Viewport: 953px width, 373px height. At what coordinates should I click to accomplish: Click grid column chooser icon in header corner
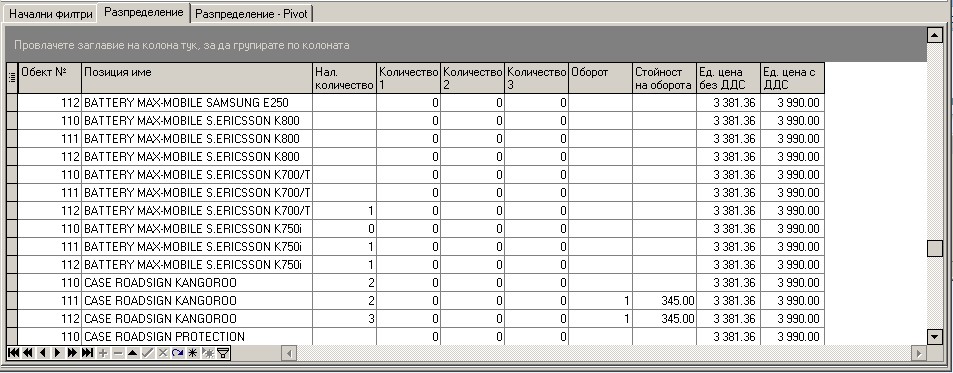click(x=12, y=77)
